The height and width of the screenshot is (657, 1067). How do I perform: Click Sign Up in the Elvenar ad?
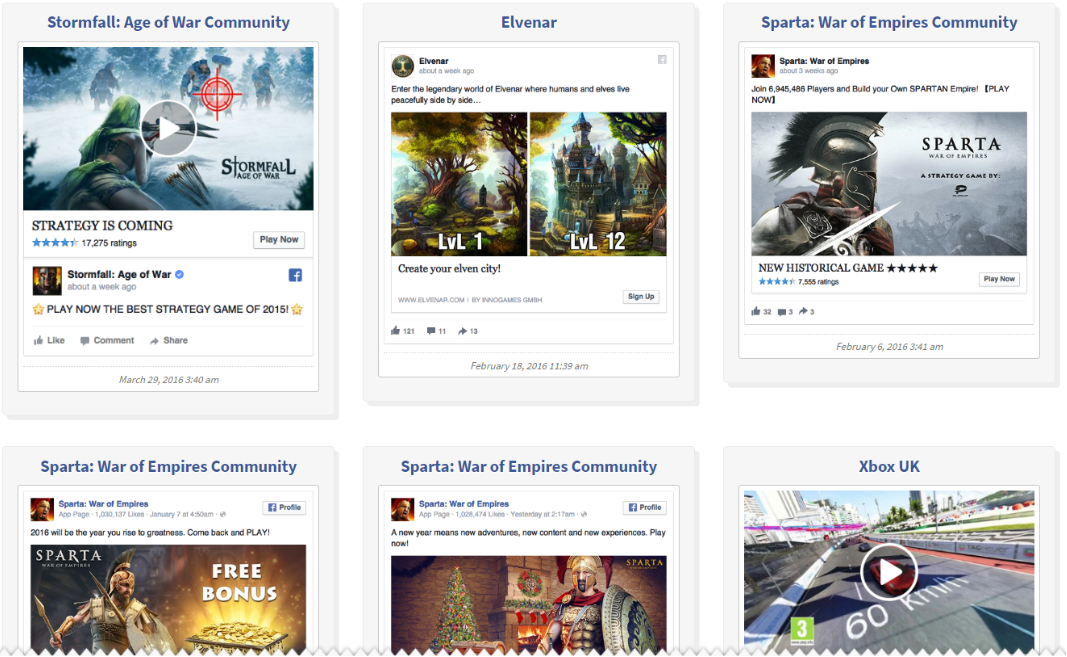(641, 297)
